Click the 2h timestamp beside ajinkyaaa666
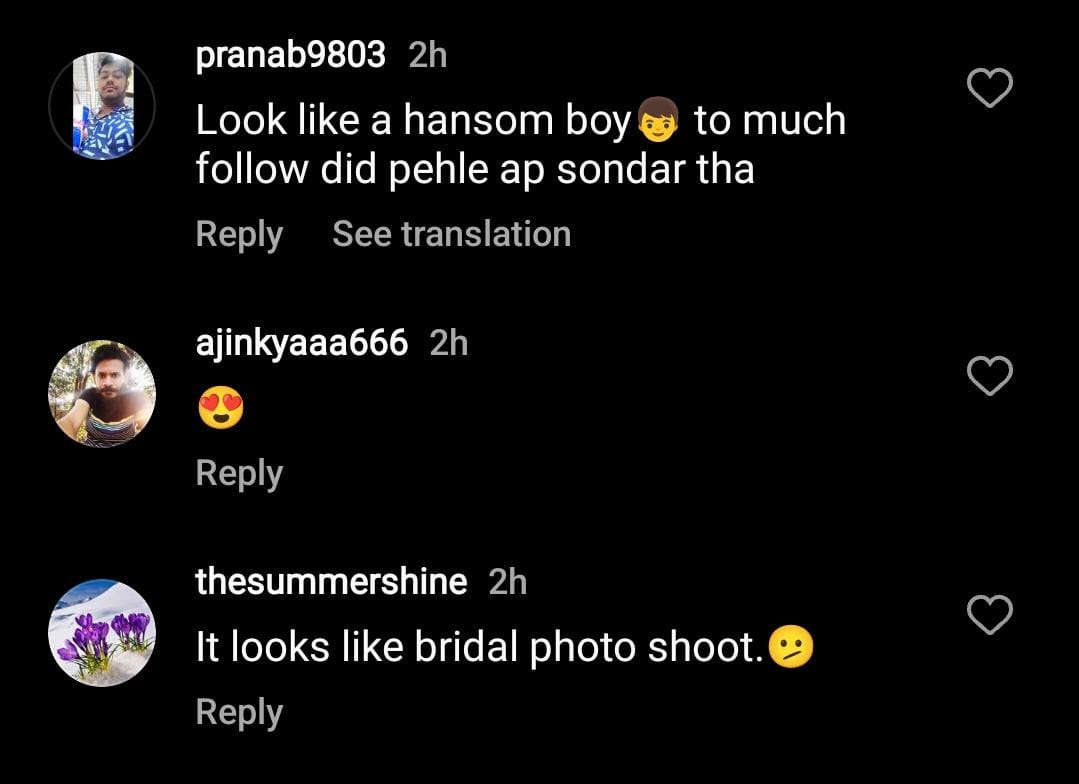Screen dimensions: 1079x784 click(x=449, y=343)
